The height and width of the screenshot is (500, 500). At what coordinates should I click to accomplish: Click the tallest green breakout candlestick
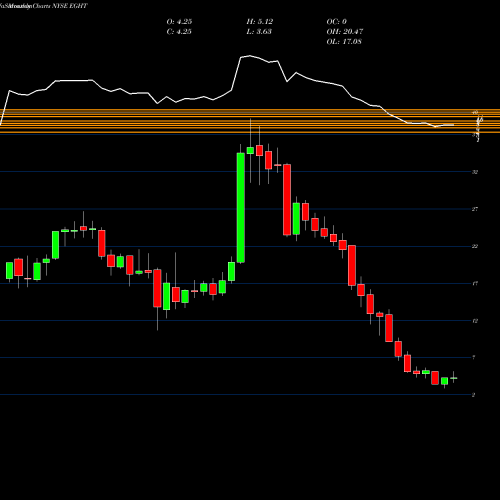241,208
